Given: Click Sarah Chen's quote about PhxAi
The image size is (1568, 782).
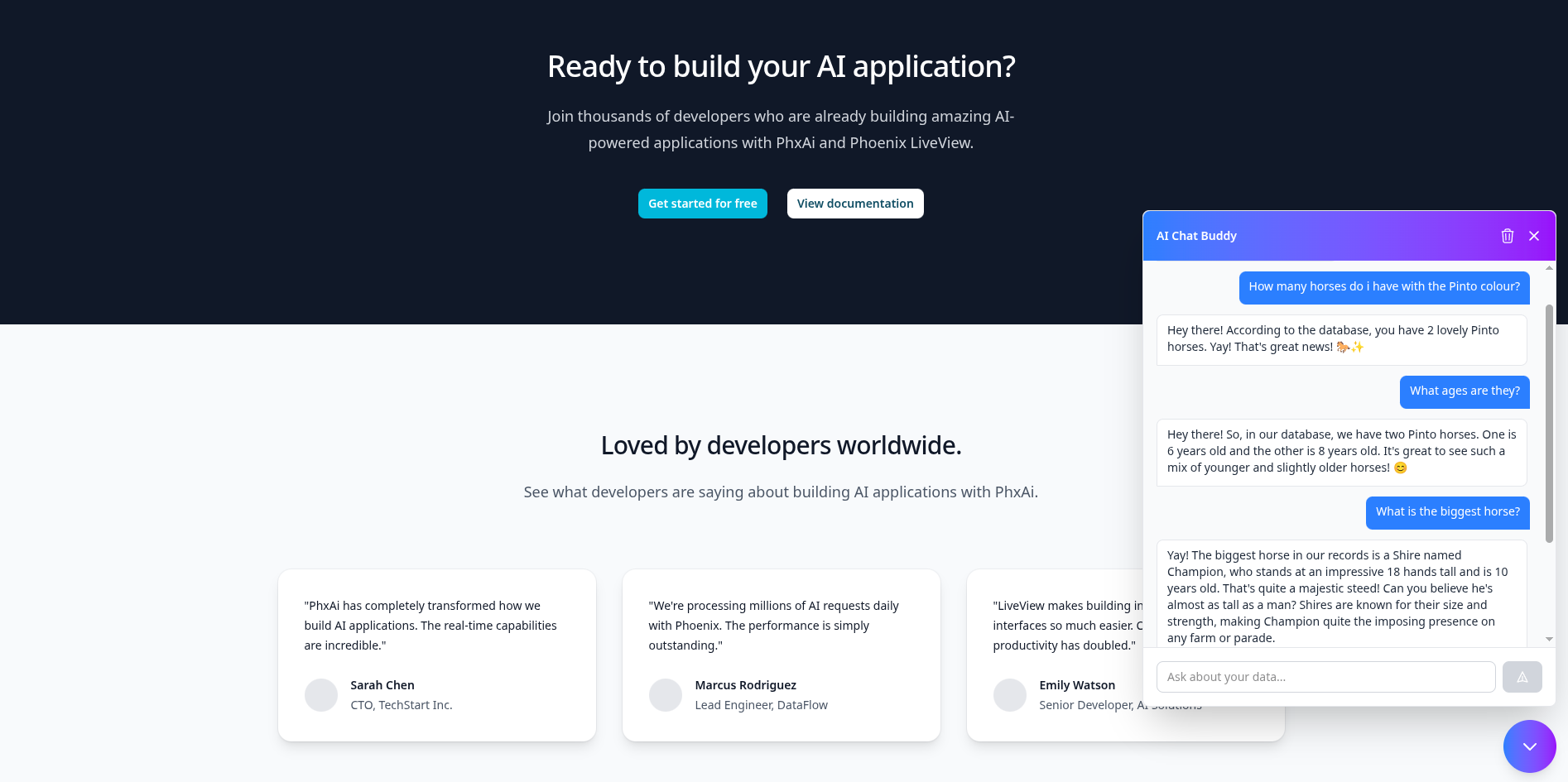Looking at the screenshot, I should point(430,626).
